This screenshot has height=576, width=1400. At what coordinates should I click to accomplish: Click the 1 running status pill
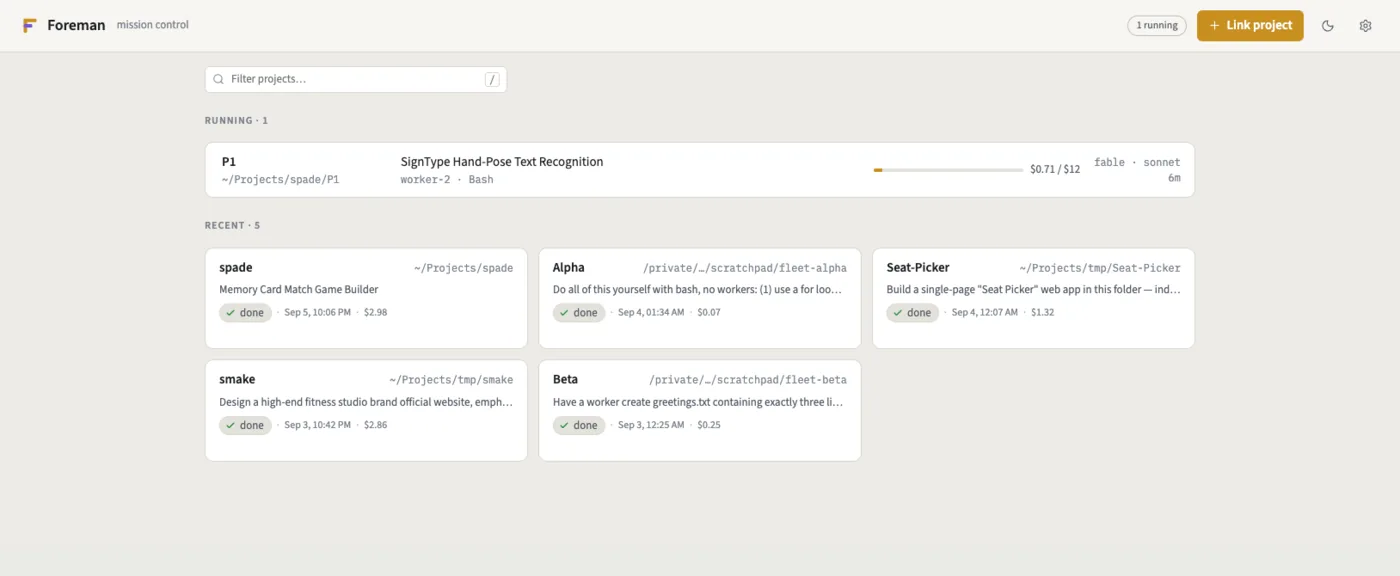pyautogui.click(x=1157, y=26)
